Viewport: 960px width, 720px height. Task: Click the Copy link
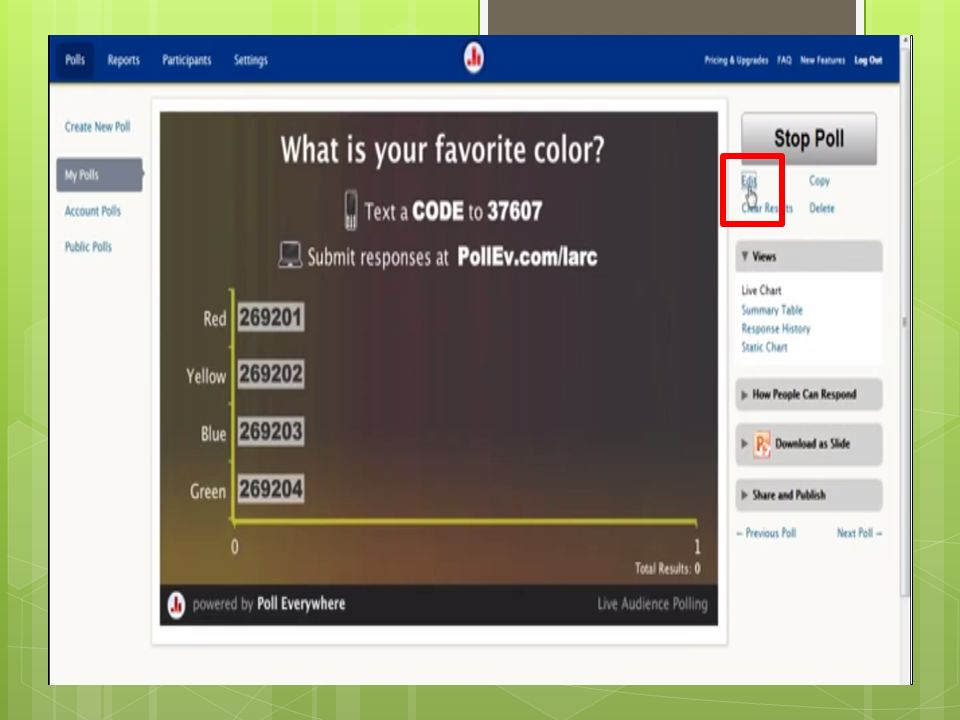[819, 181]
